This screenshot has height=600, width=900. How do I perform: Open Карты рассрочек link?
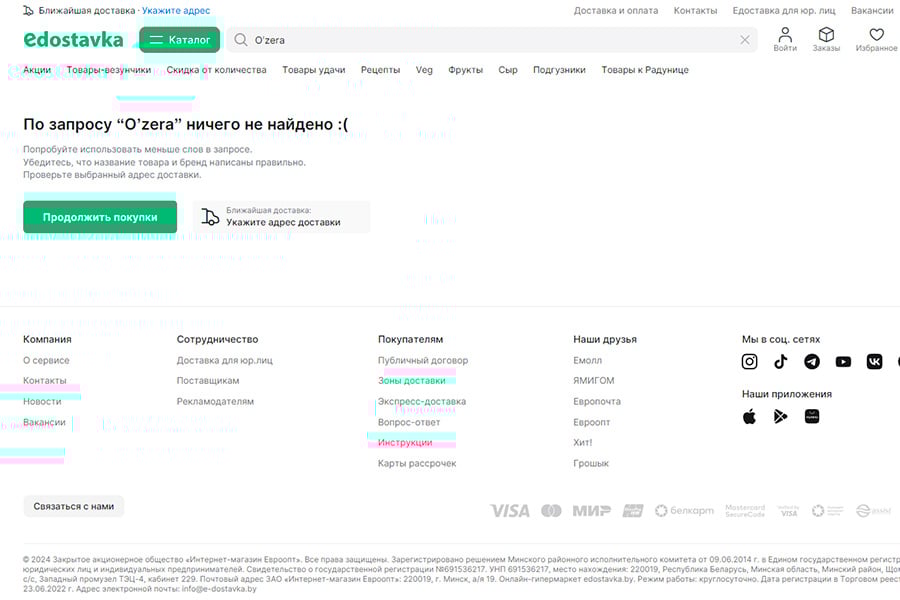pyautogui.click(x=417, y=463)
